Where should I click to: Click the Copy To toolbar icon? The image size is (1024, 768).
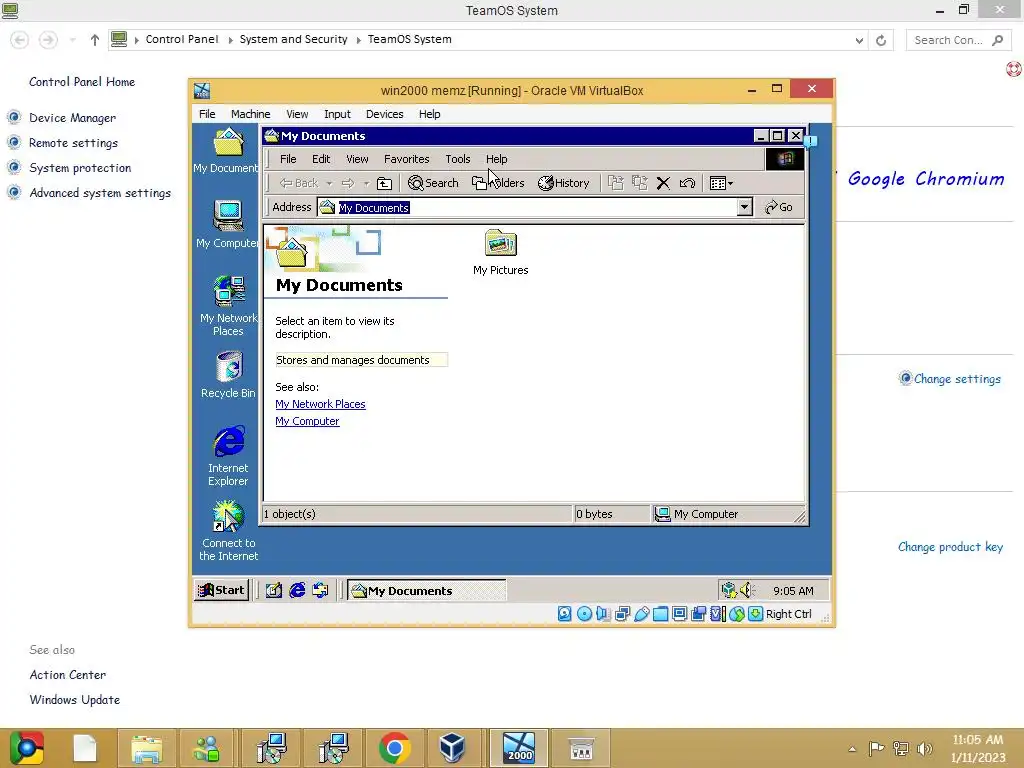(639, 184)
